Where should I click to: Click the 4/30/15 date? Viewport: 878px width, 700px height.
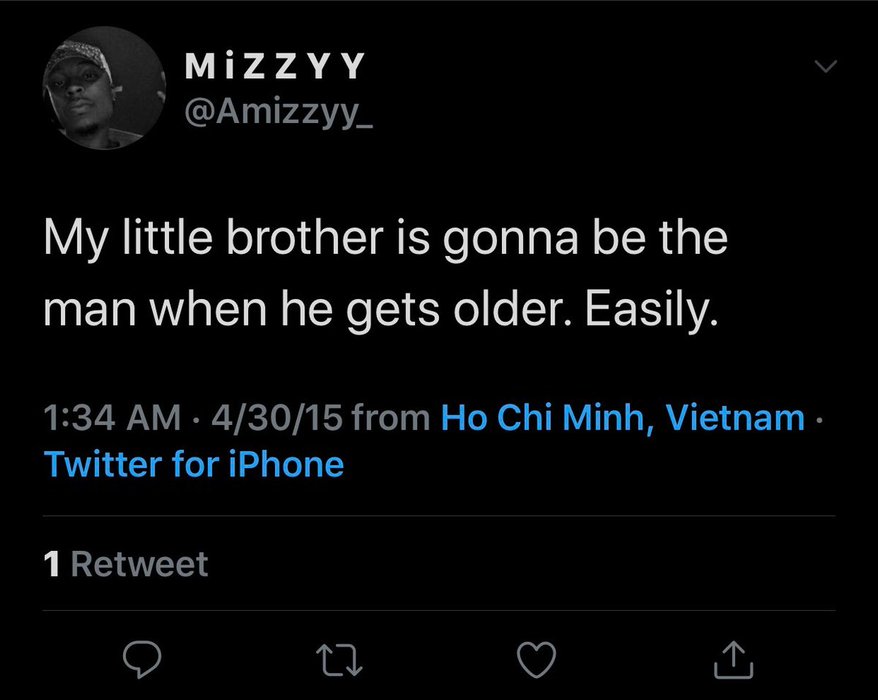pyautogui.click(x=277, y=417)
